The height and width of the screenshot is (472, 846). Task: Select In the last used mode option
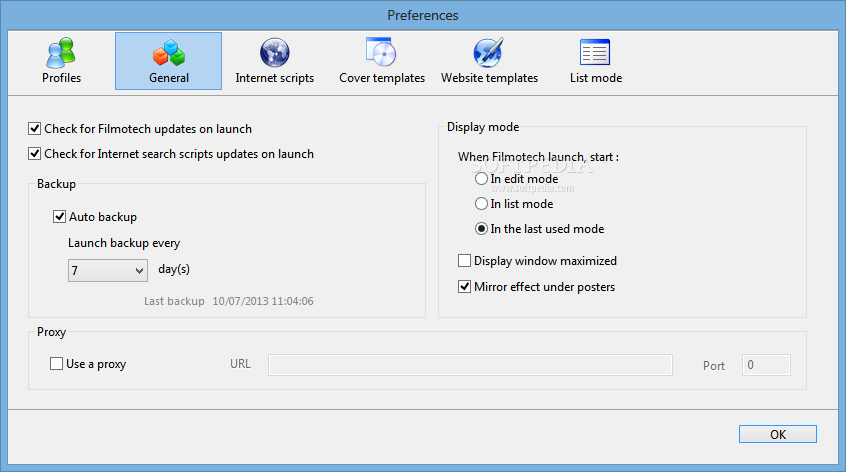(481, 229)
